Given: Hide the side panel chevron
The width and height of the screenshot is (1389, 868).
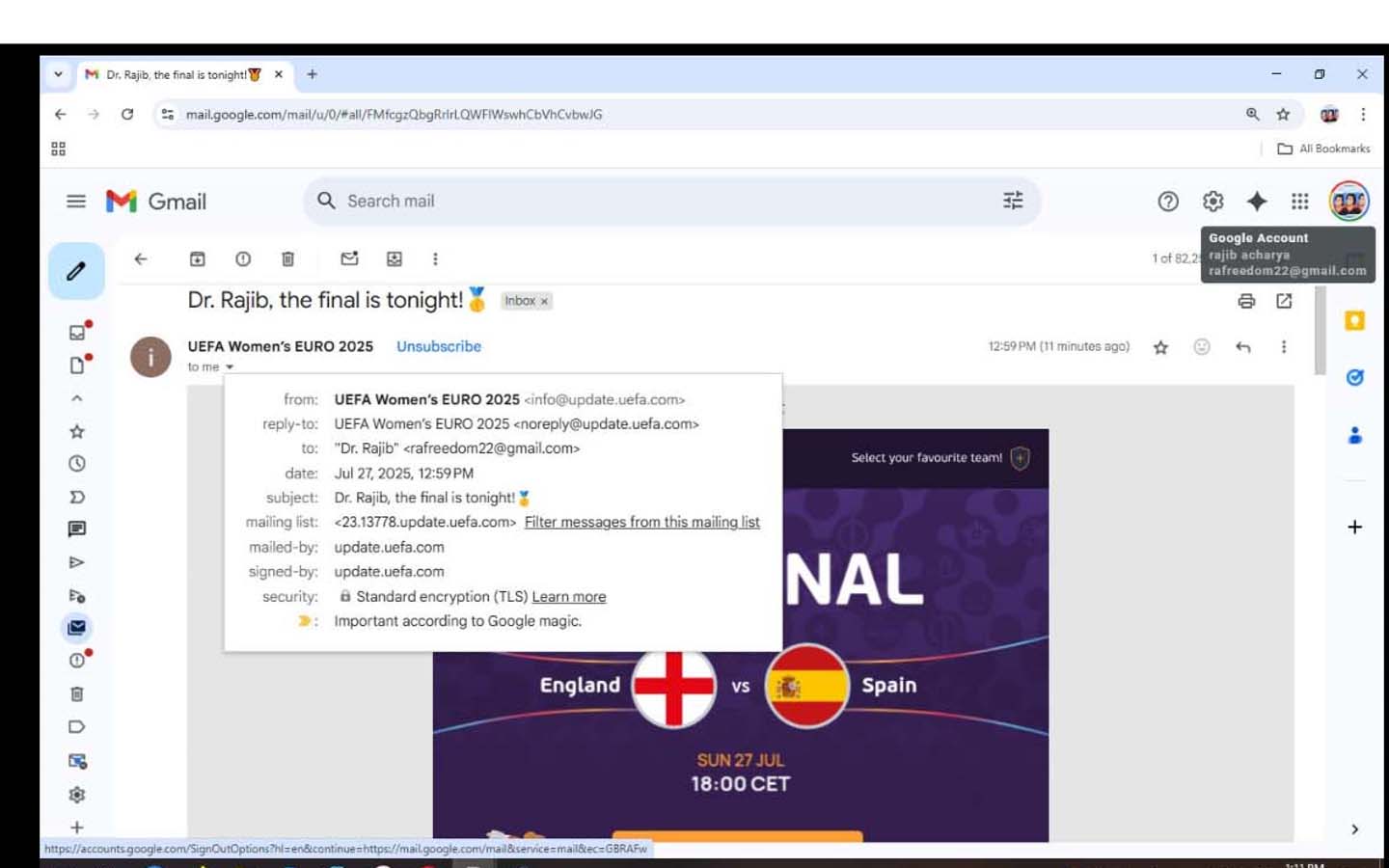Looking at the screenshot, I should click(1354, 829).
